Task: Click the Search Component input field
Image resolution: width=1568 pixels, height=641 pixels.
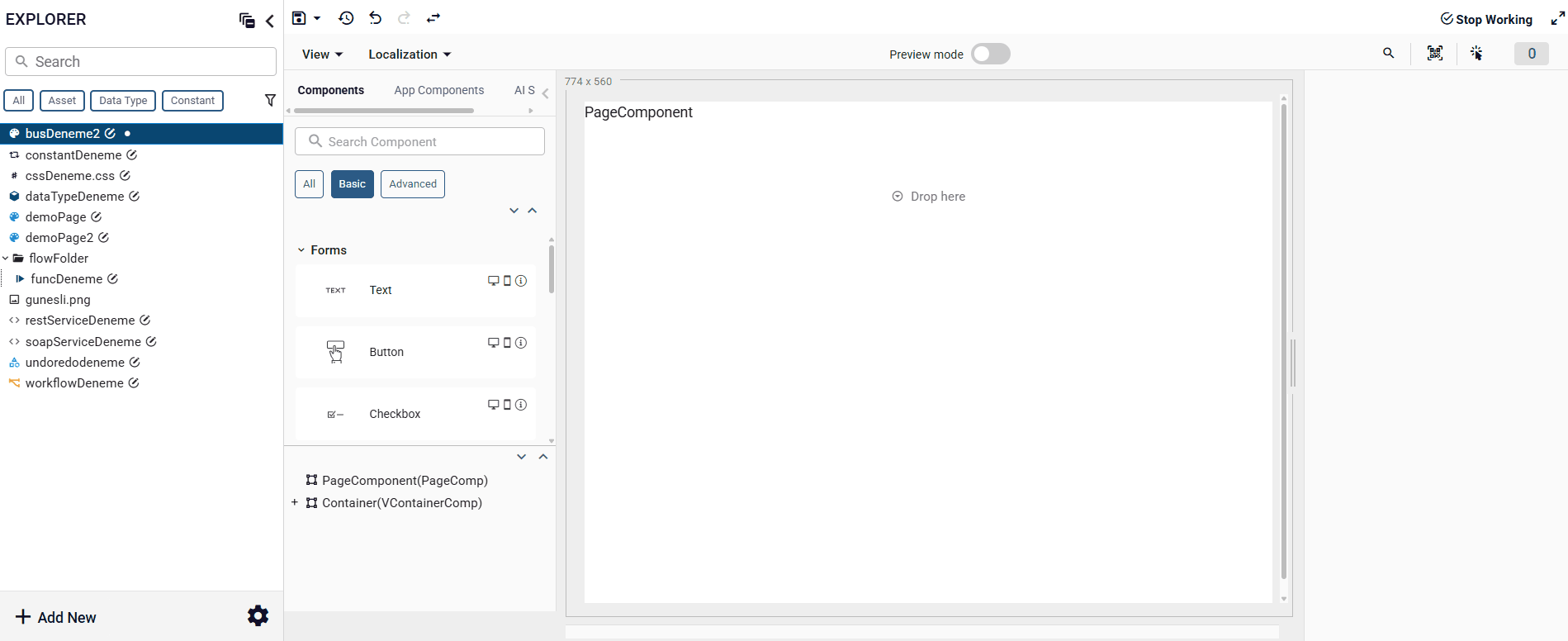Action: coord(419,141)
